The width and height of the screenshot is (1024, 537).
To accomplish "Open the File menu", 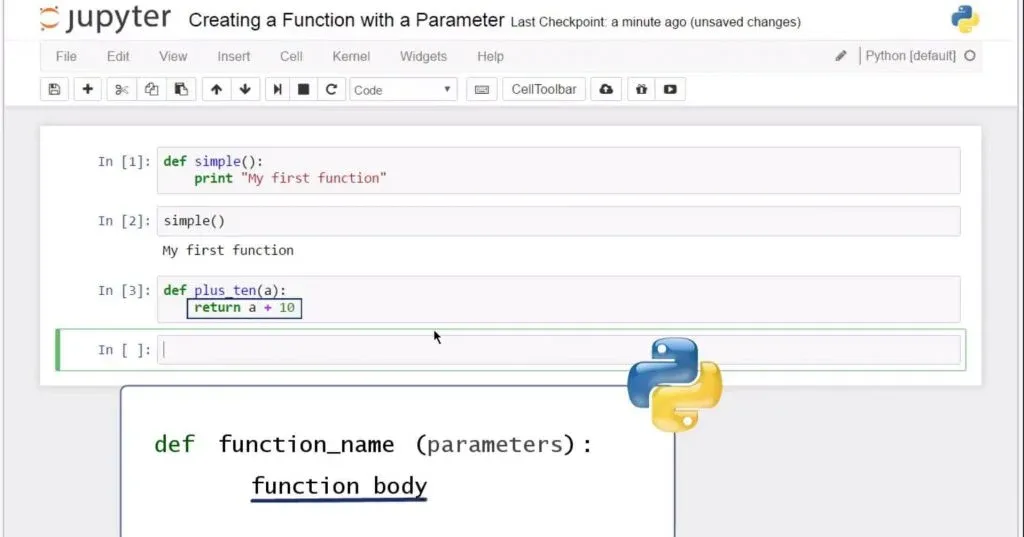I will [66, 56].
